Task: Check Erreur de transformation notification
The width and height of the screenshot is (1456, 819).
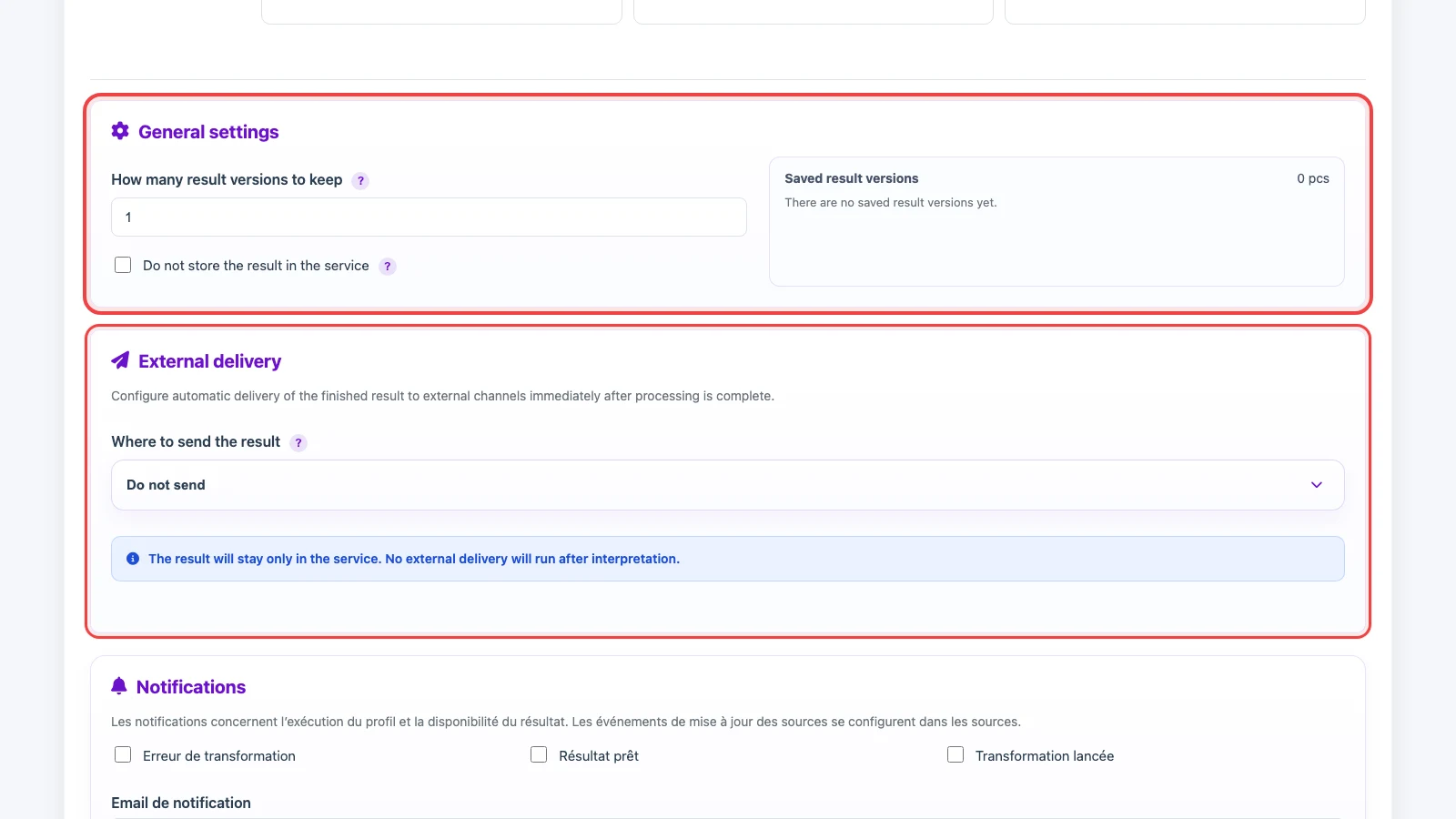Action: pos(123,754)
